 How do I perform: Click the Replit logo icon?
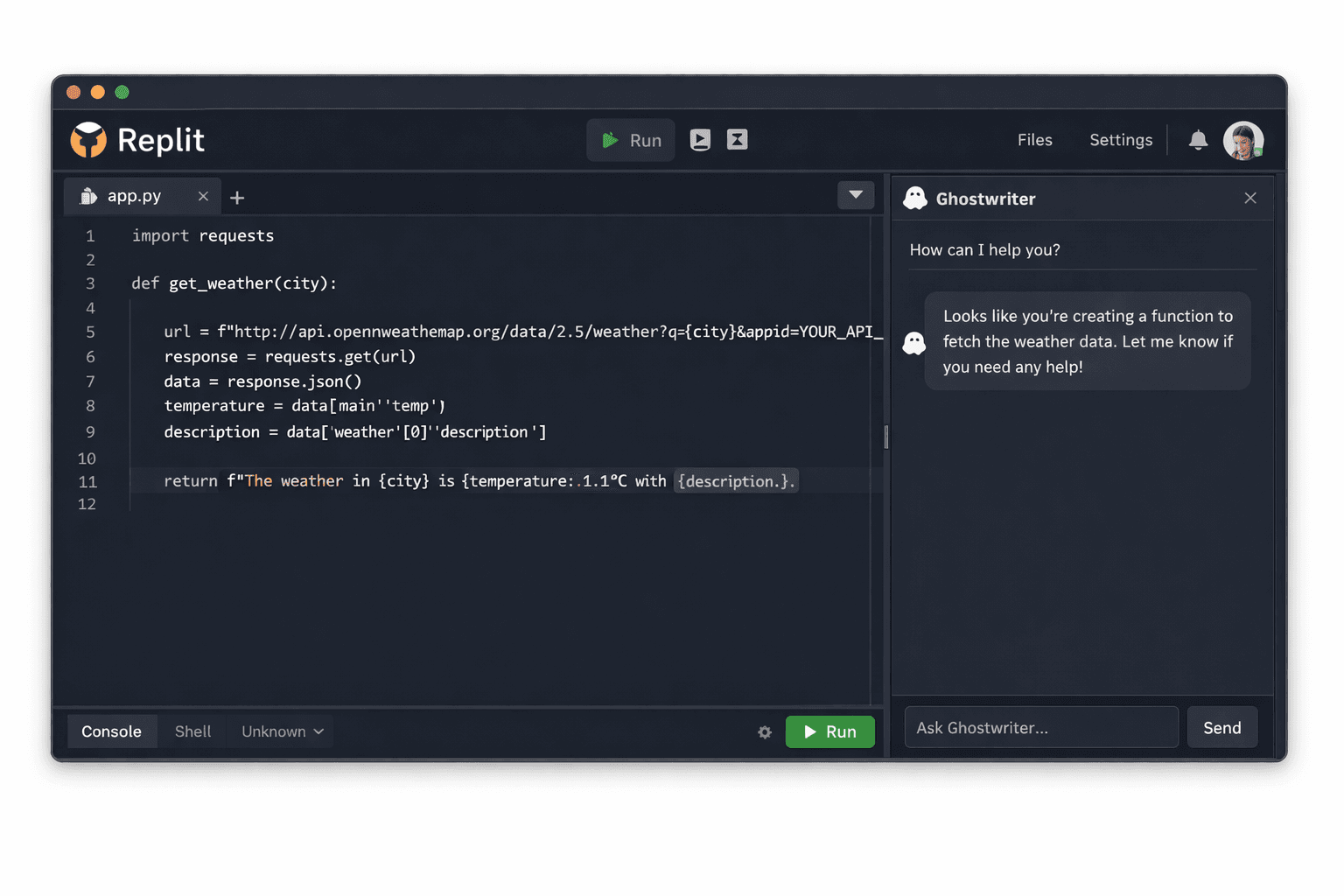(88, 140)
